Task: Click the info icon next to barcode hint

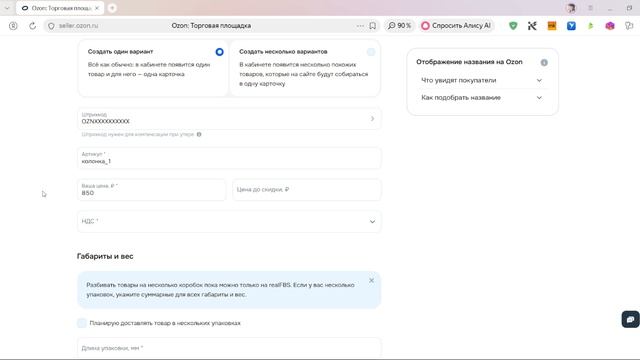Action: pyautogui.click(x=199, y=134)
